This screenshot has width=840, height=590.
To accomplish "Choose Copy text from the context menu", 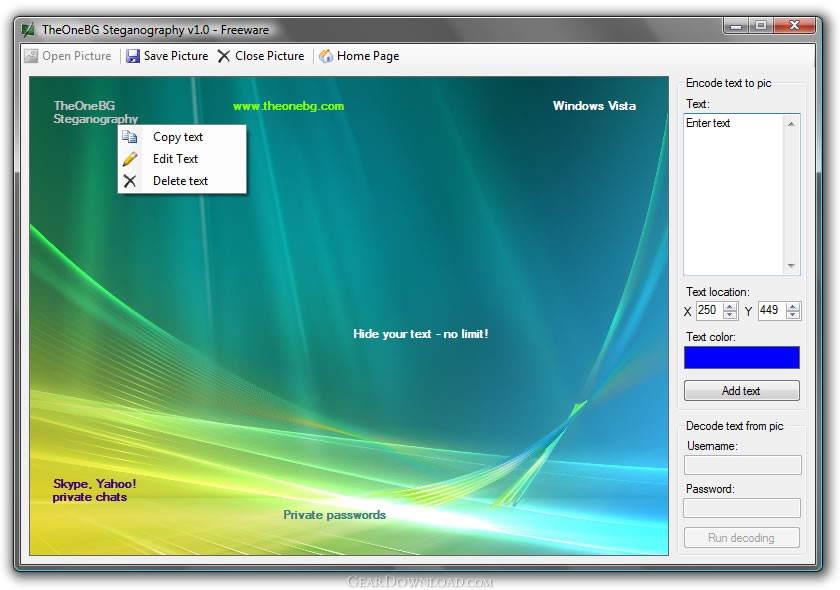I will pyautogui.click(x=182, y=137).
